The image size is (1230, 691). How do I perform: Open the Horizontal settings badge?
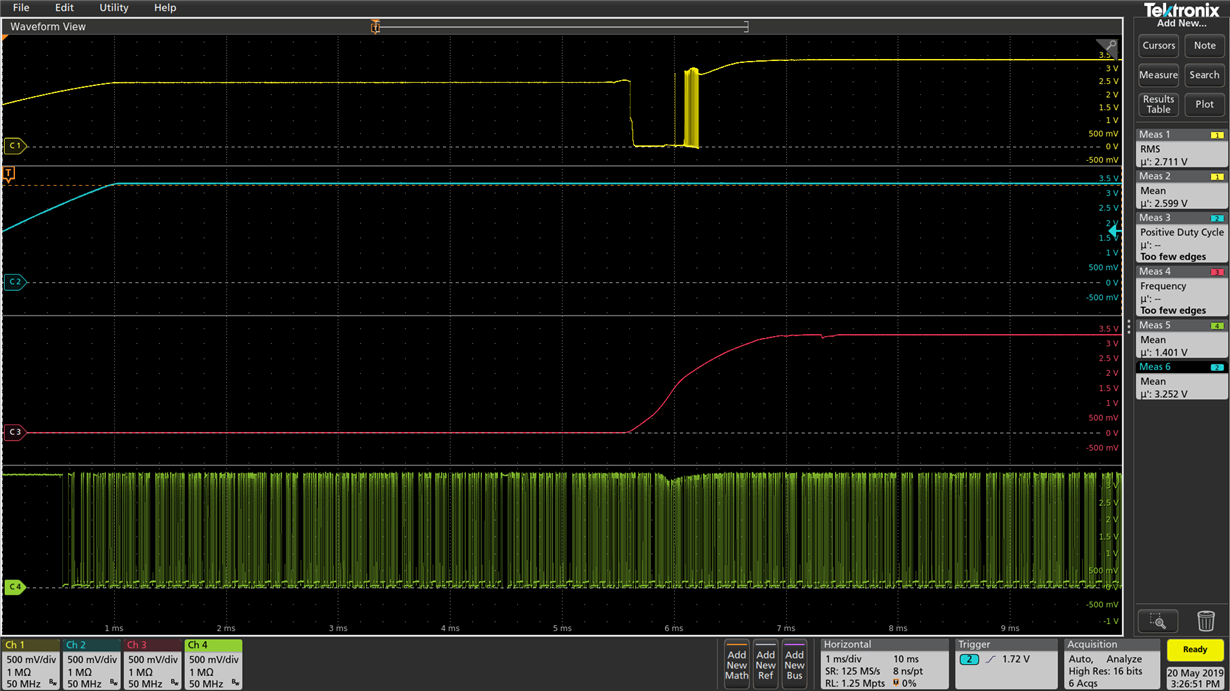pos(883,664)
